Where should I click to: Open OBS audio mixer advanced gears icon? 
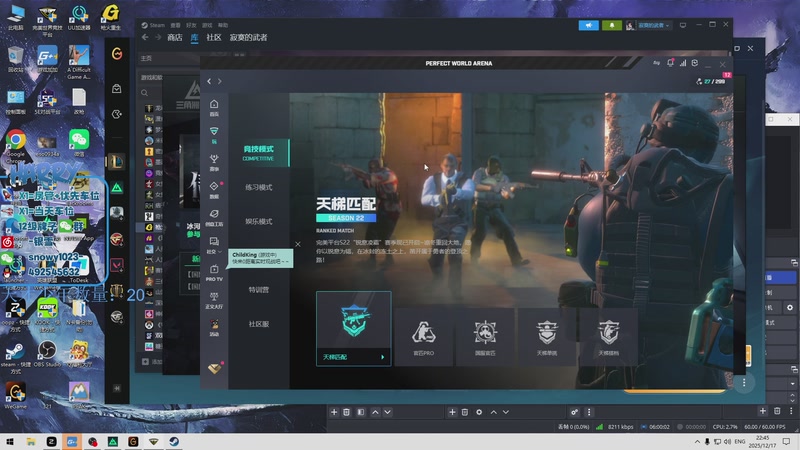coord(574,412)
